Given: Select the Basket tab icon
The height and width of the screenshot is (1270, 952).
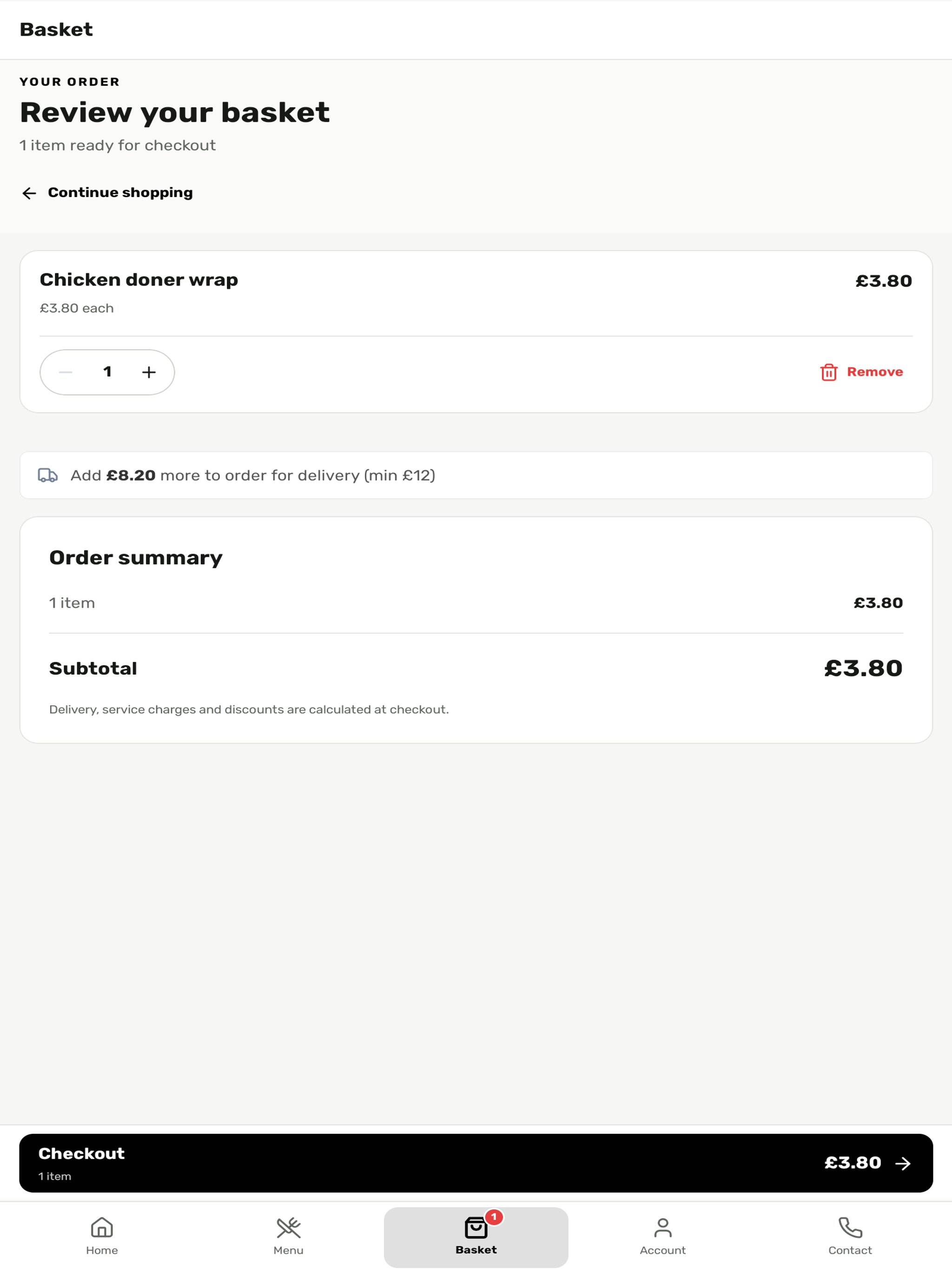Looking at the screenshot, I should pyautogui.click(x=476, y=1228).
